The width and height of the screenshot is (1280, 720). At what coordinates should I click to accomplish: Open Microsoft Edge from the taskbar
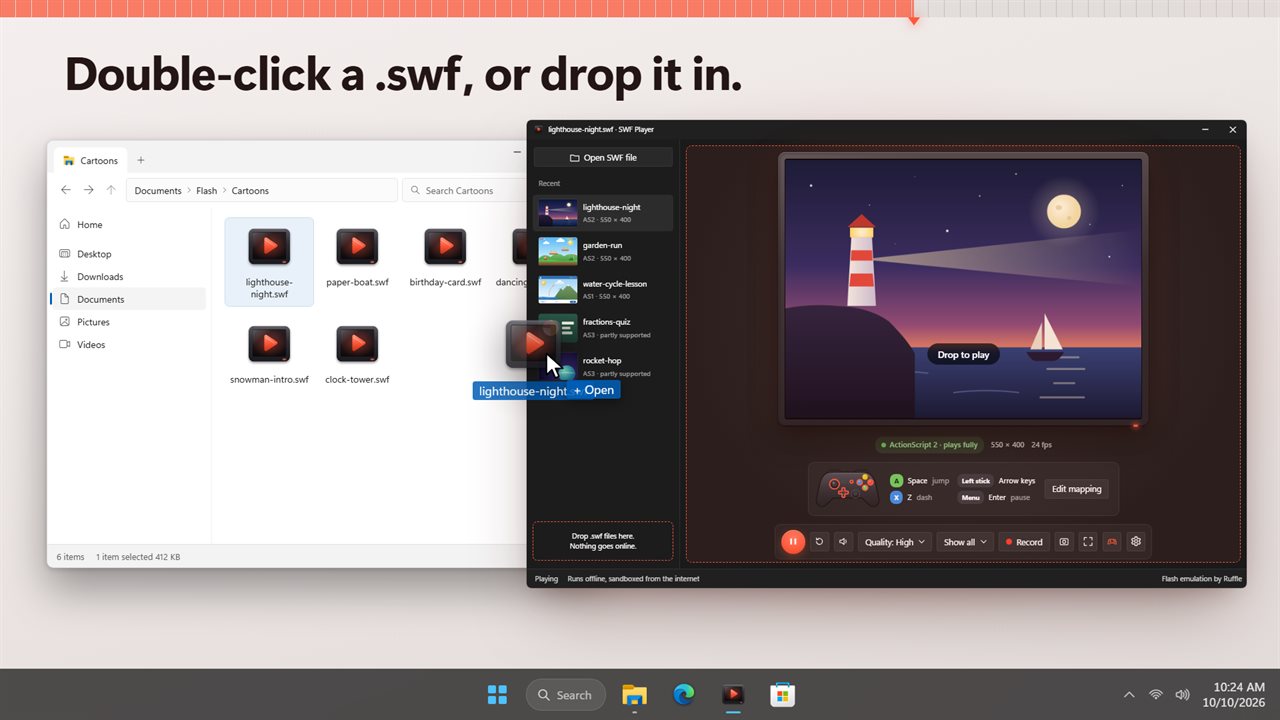pyautogui.click(x=684, y=695)
